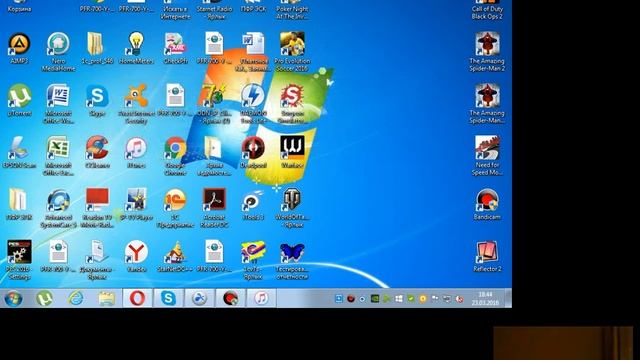
Task: Click the Show desktop button beside the clock
Action: coord(508,298)
